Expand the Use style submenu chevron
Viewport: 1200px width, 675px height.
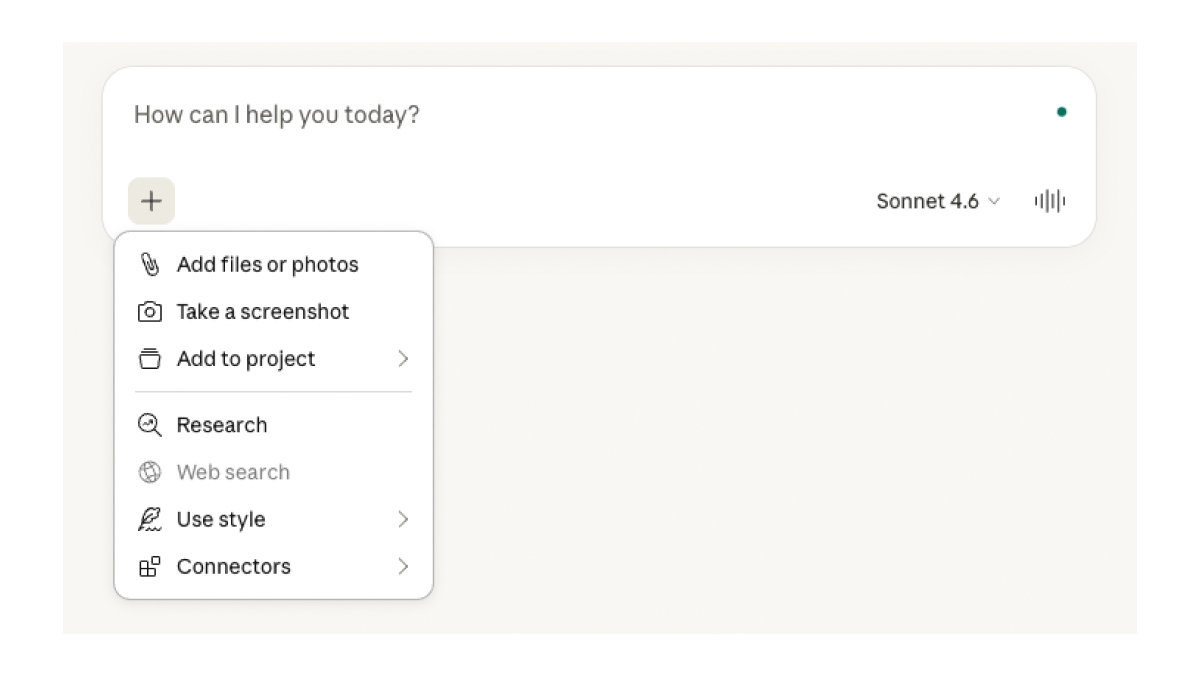(x=403, y=520)
